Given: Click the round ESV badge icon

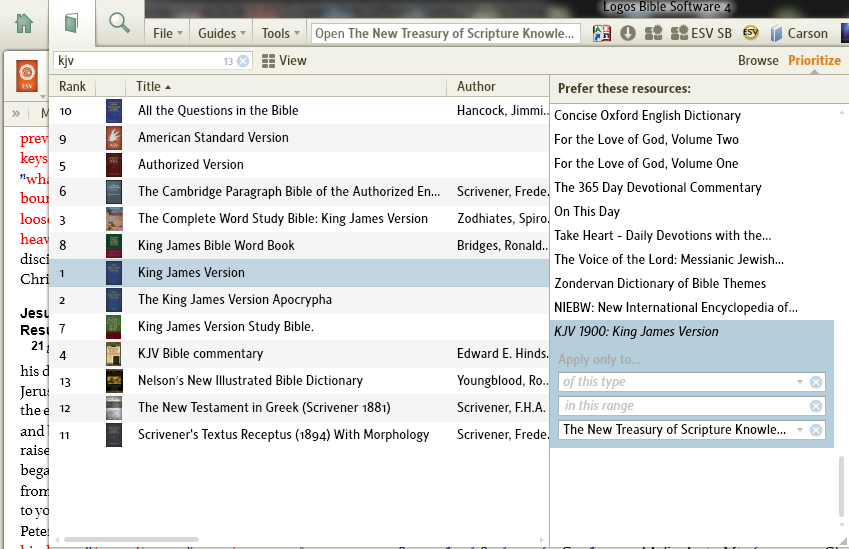Looking at the screenshot, I should pyautogui.click(x=750, y=32).
